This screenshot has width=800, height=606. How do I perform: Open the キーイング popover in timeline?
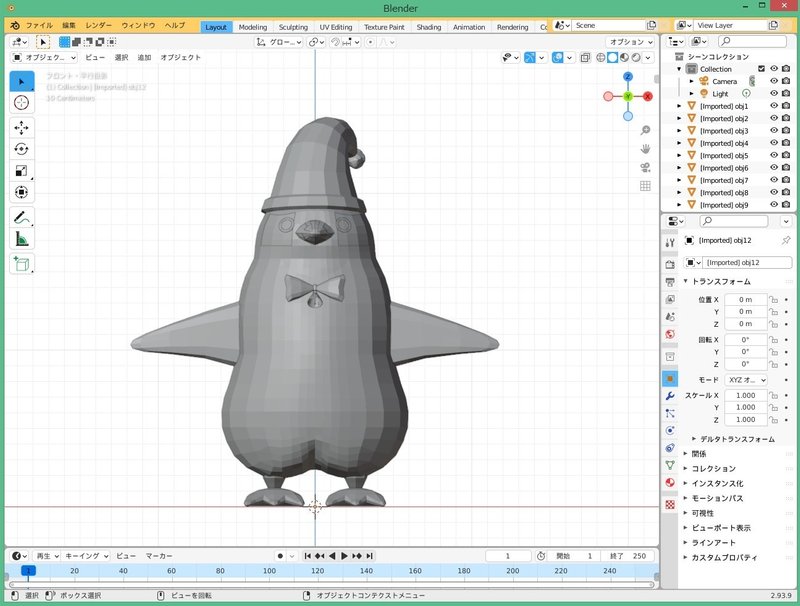(86, 555)
